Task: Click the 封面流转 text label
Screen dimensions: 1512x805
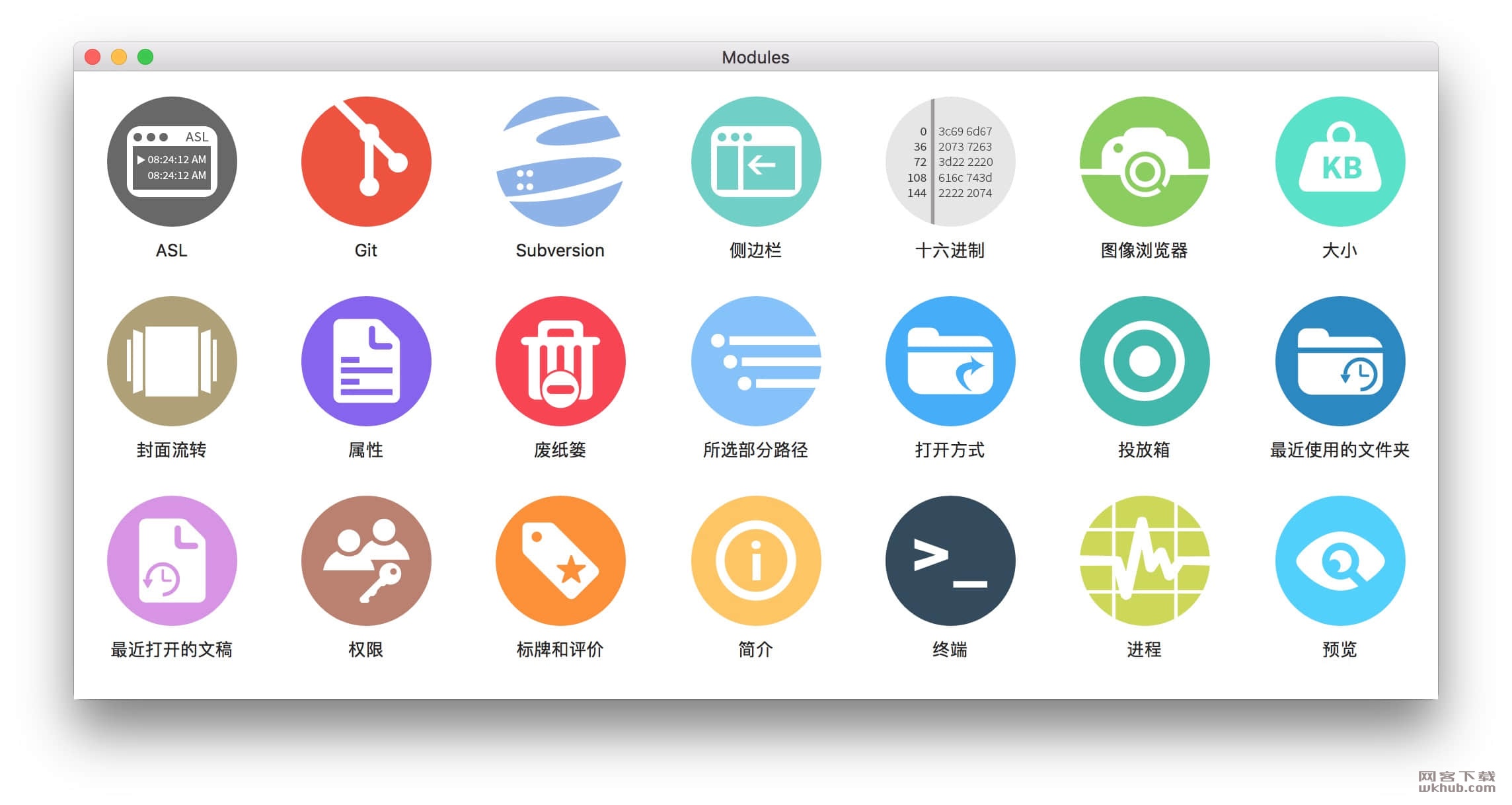Action: click(x=172, y=450)
